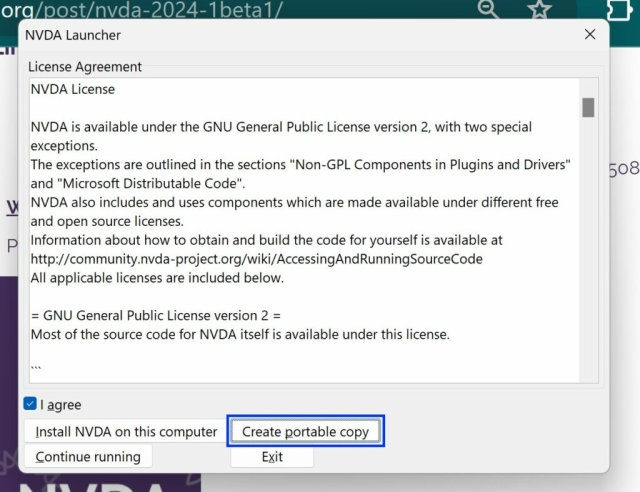640x492 pixels.
Task: Uncheck the I agree checkbox
Action: [30, 404]
